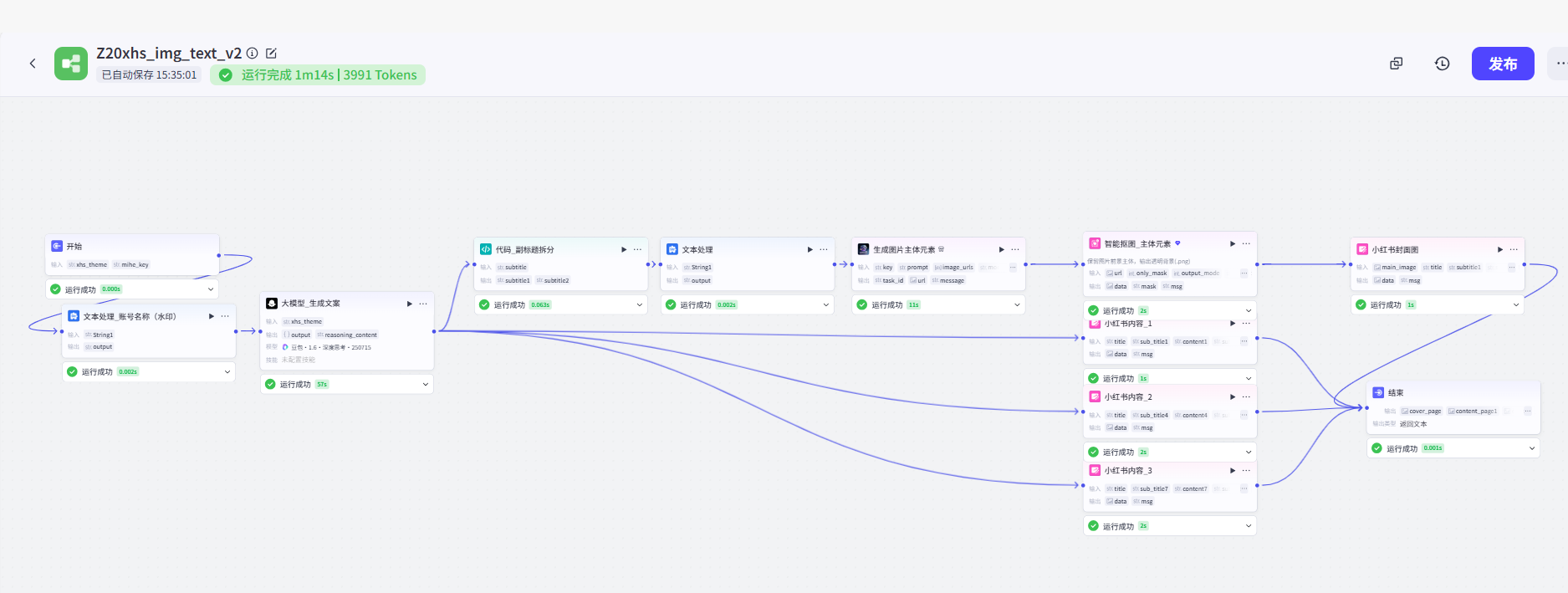1568x593 pixels.
Task: Click the 小红书内容_2 node icon
Action: [1095, 396]
